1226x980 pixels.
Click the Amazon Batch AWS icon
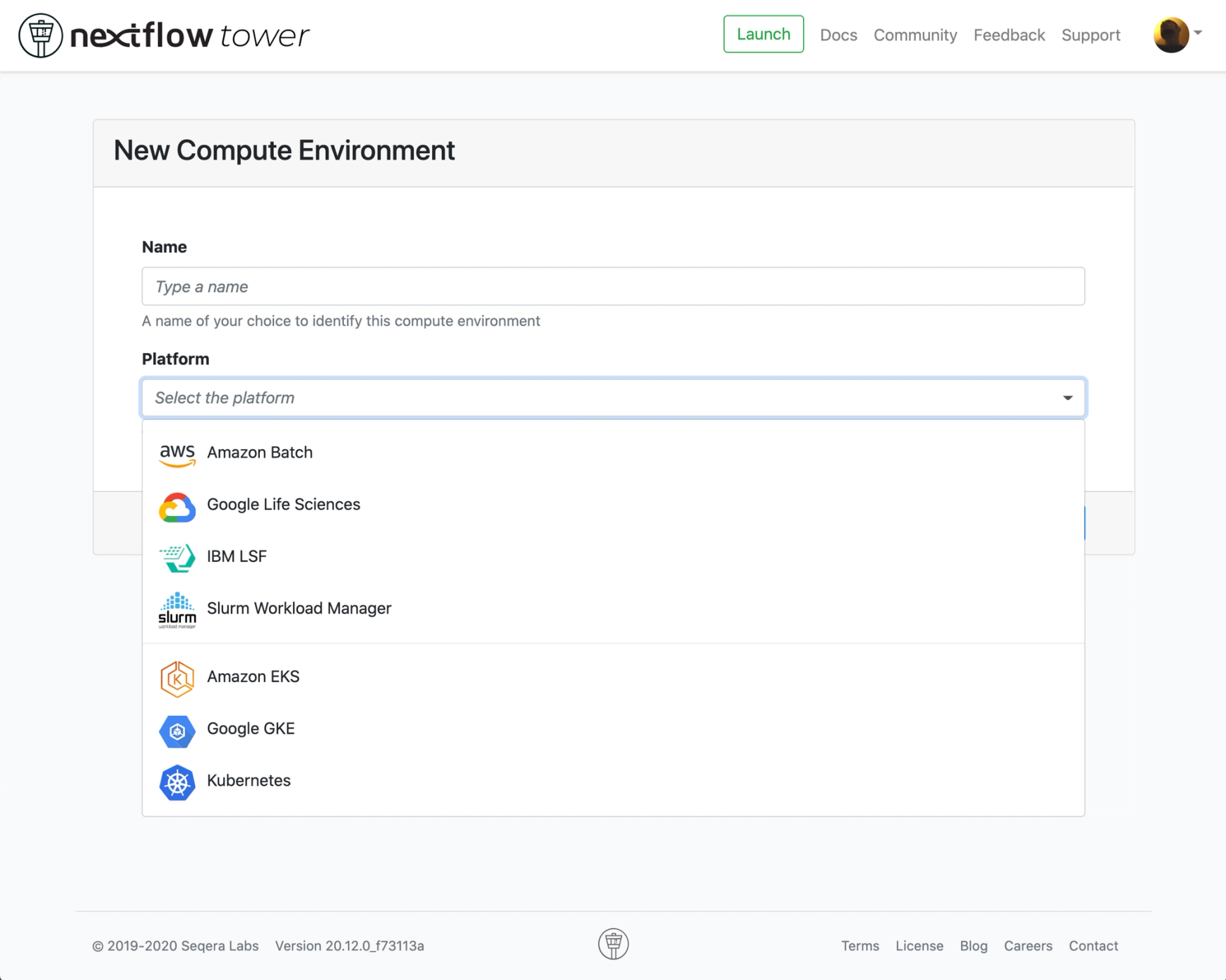pos(177,455)
